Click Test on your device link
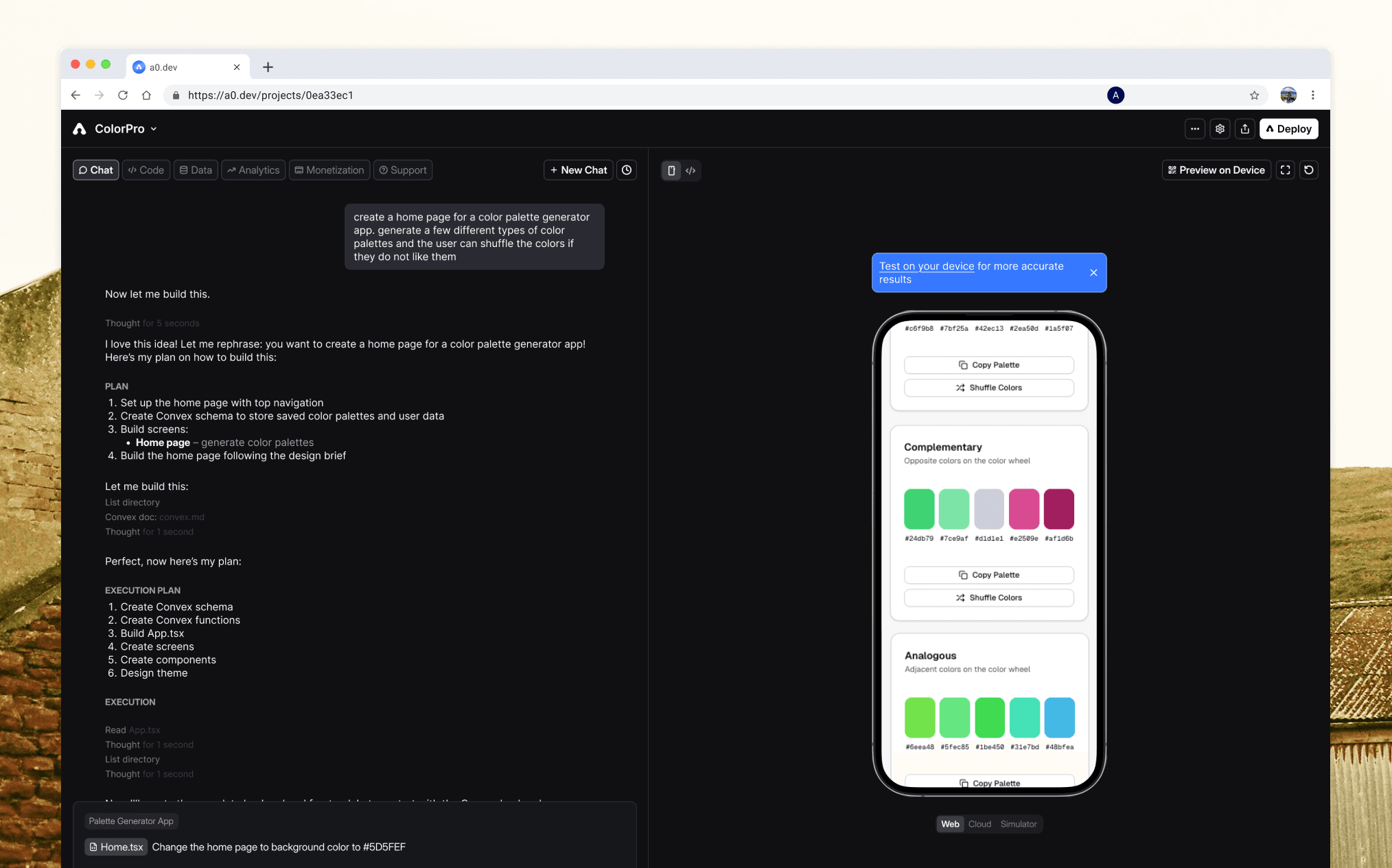Screen dimensions: 1392x868 tap(926, 266)
